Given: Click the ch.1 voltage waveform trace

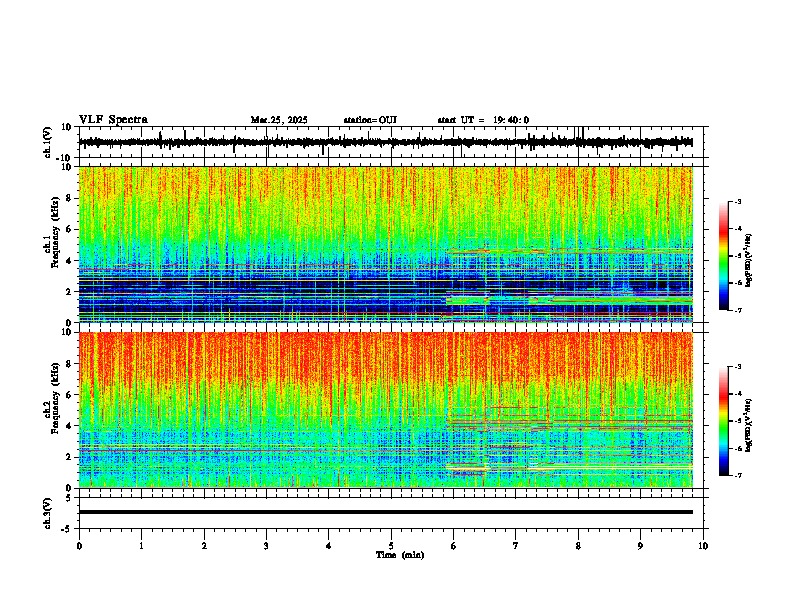Looking at the screenshot, I should [x=385, y=142].
